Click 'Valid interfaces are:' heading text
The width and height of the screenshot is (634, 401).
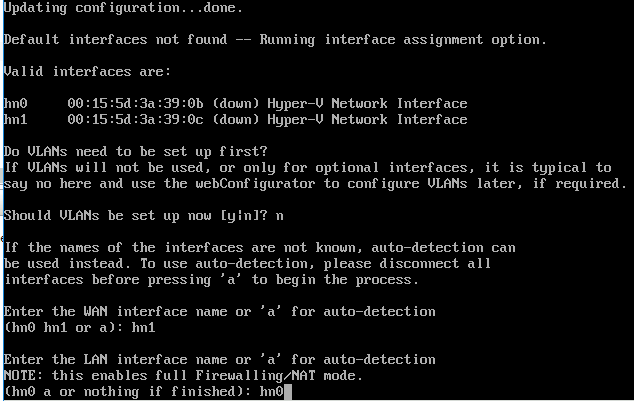click(x=87, y=72)
